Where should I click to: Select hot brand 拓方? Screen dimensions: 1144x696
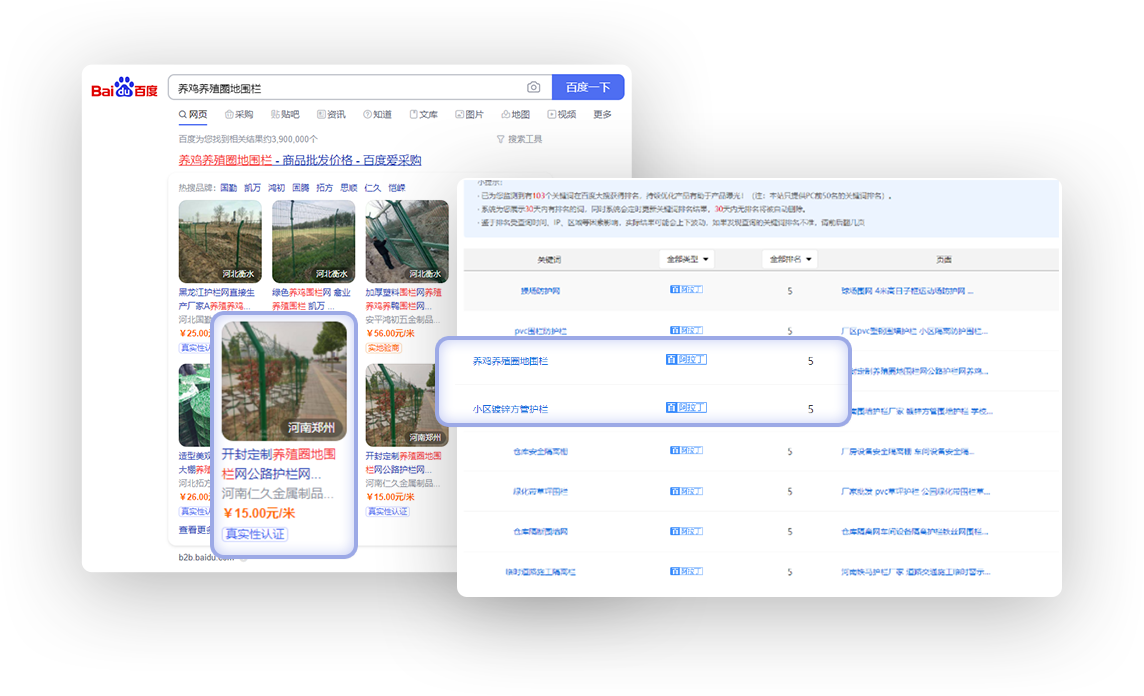(325, 187)
